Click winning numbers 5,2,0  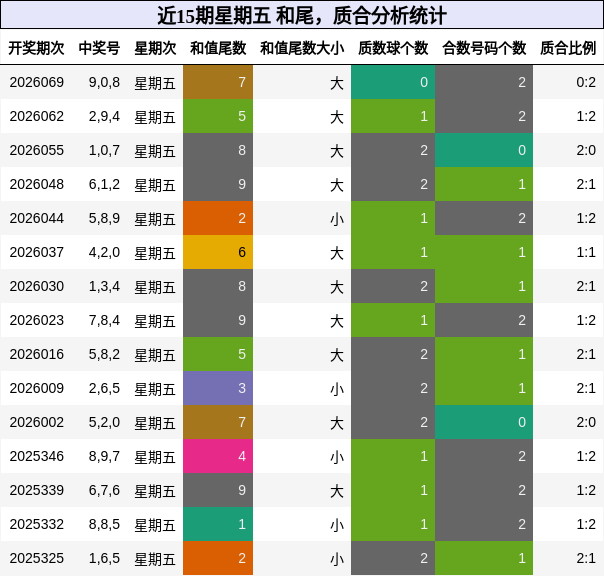tap(104, 422)
